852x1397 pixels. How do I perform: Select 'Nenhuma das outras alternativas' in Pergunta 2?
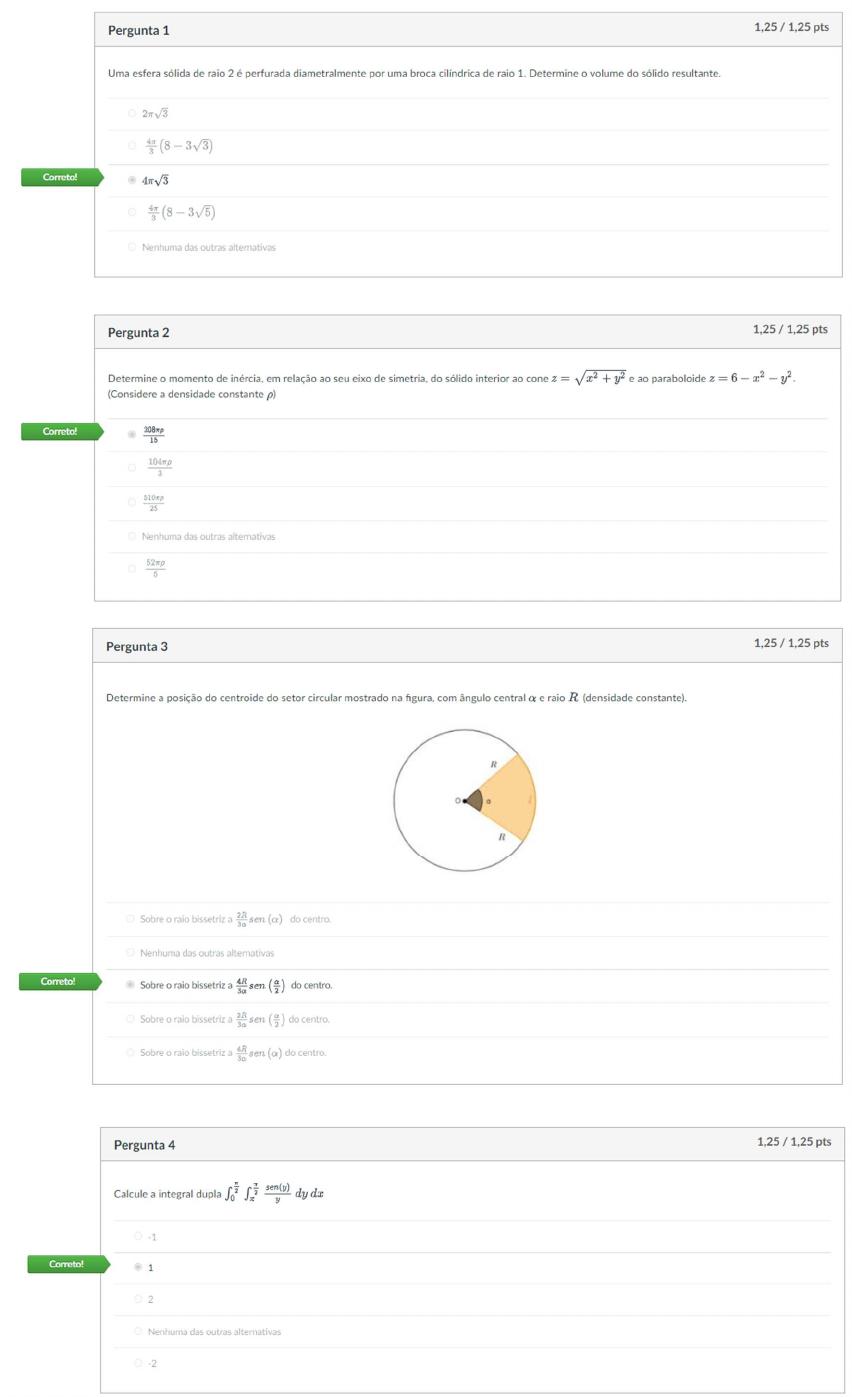(132, 537)
